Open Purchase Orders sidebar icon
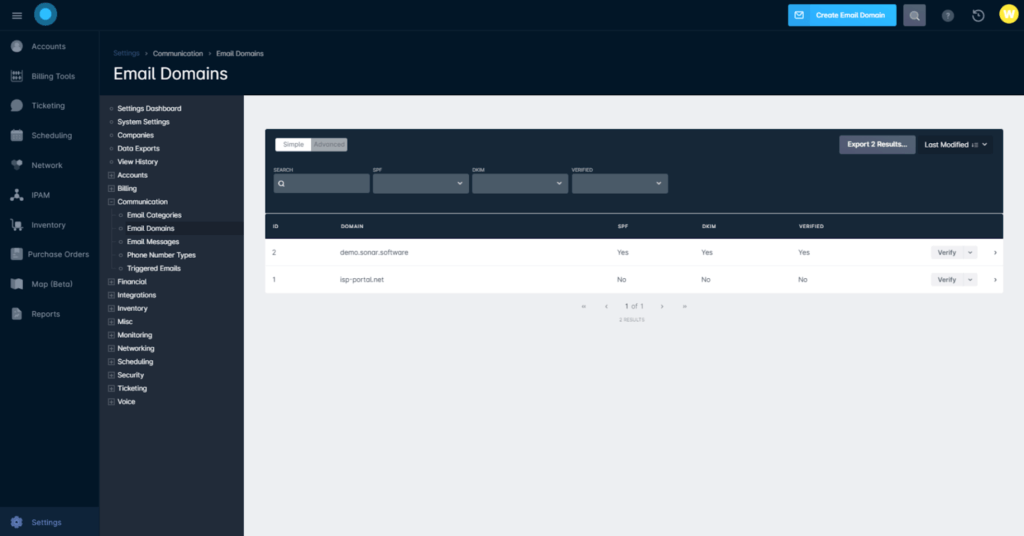The height and width of the screenshot is (536, 1024). [x=17, y=255]
